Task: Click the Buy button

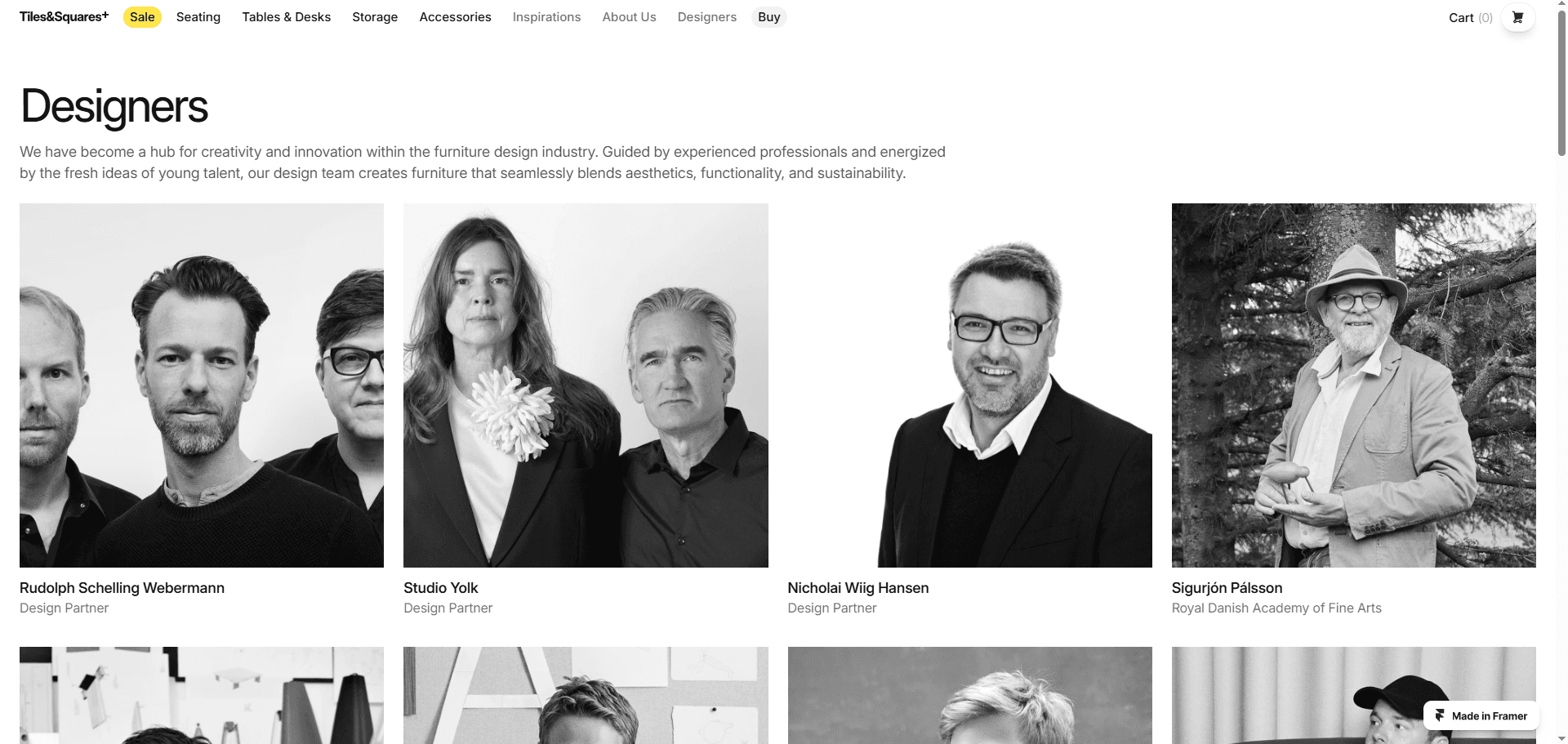Action: (768, 17)
